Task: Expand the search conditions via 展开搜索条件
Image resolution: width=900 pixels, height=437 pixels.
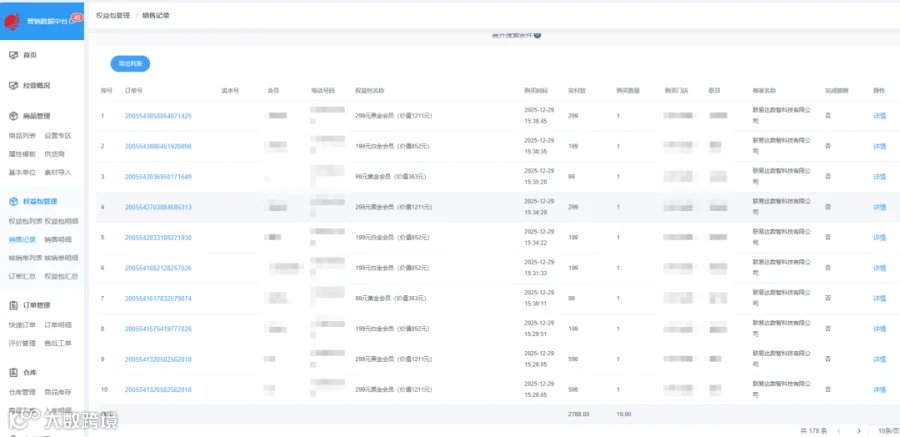Action: pos(513,35)
